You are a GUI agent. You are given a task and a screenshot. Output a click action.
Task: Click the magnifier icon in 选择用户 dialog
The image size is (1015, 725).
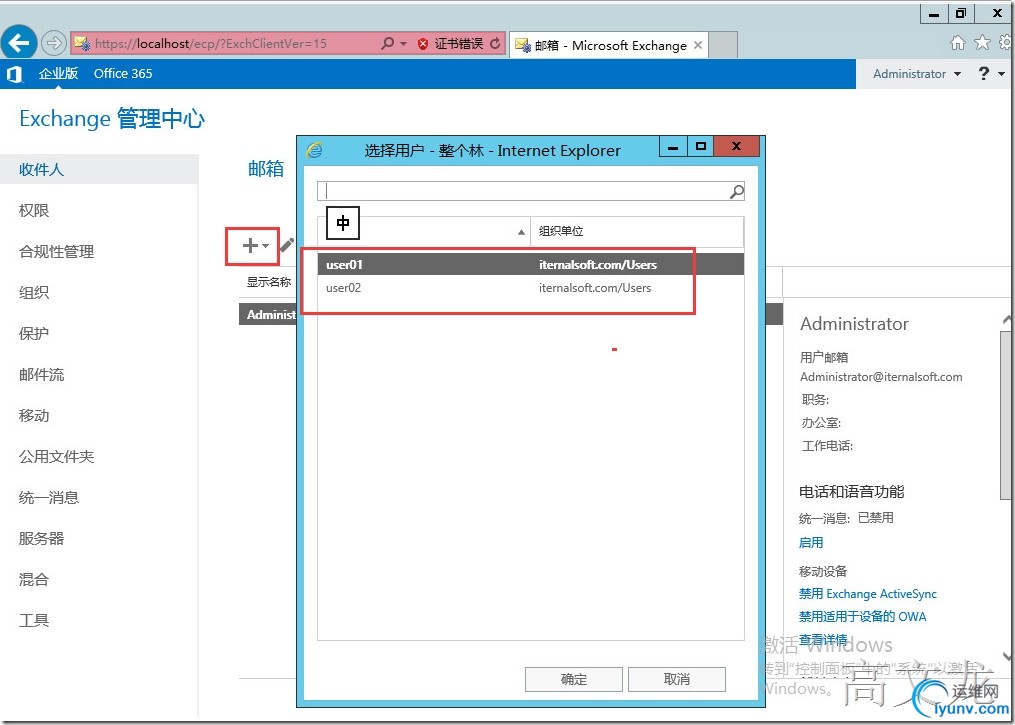pyautogui.click(x=737, y=191)
